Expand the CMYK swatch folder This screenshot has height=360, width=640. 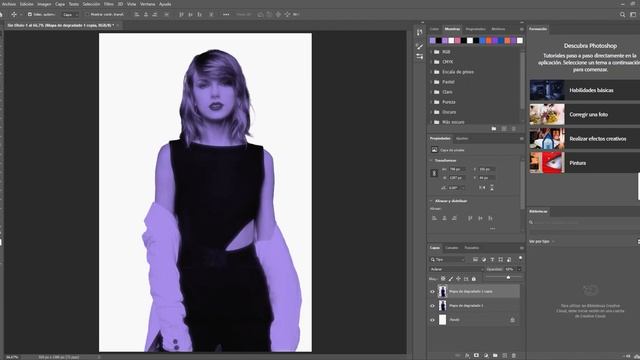(431, 62)
